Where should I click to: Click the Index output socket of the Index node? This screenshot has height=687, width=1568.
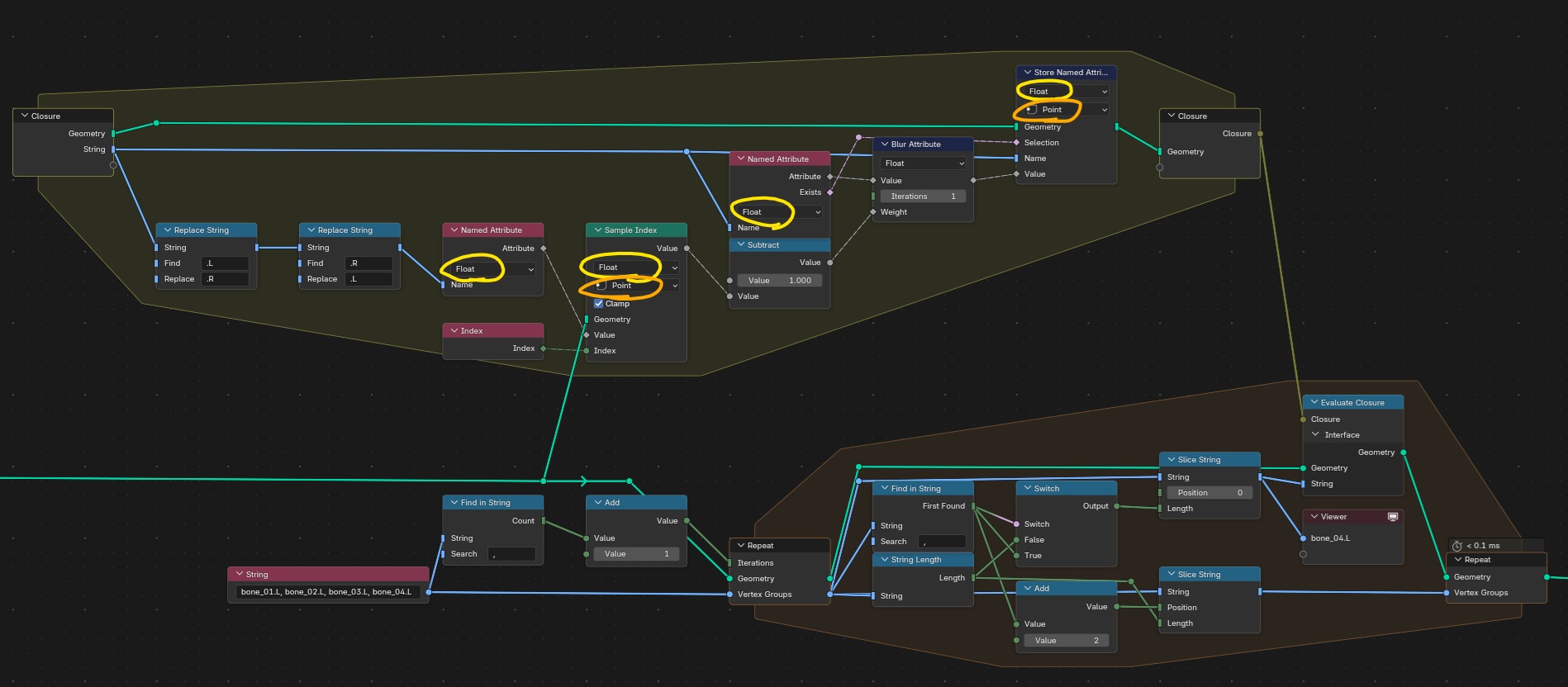544,348
